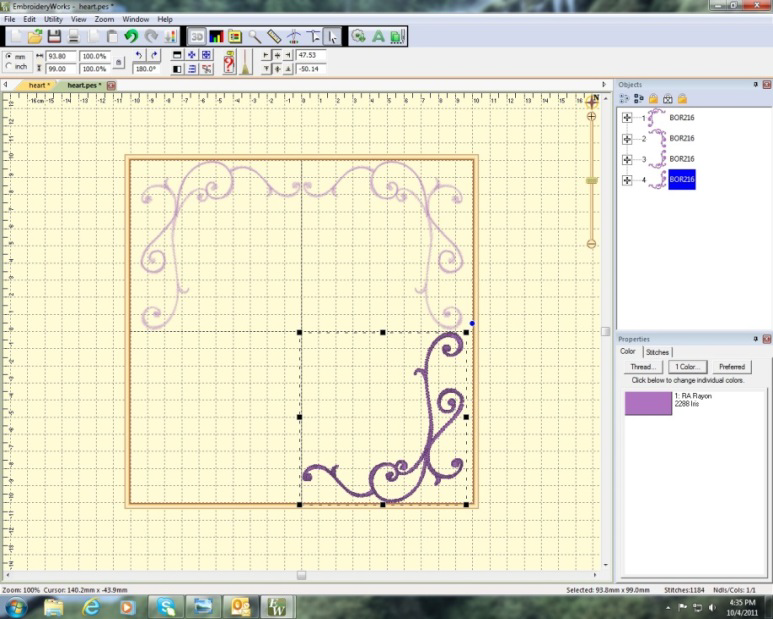Viewport: 773px width, 619px height.
Task: Select the mm units radio button
Action: point(9,57)
